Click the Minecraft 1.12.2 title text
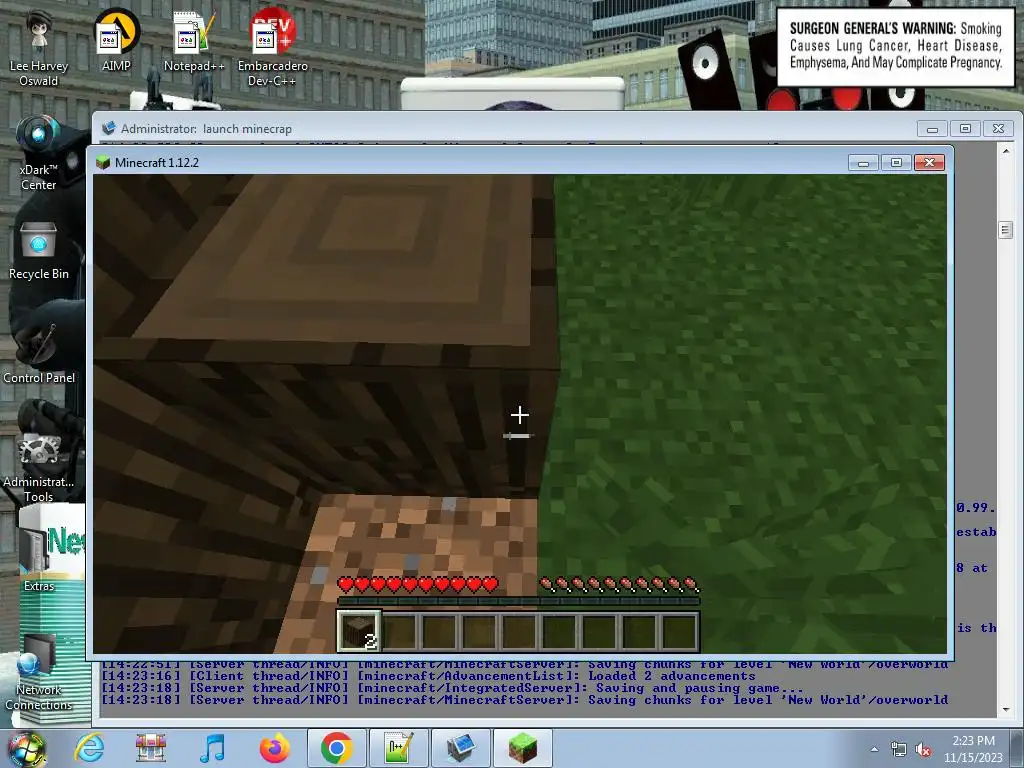The width and height of the screenshot is (1024, 768). 157,163
